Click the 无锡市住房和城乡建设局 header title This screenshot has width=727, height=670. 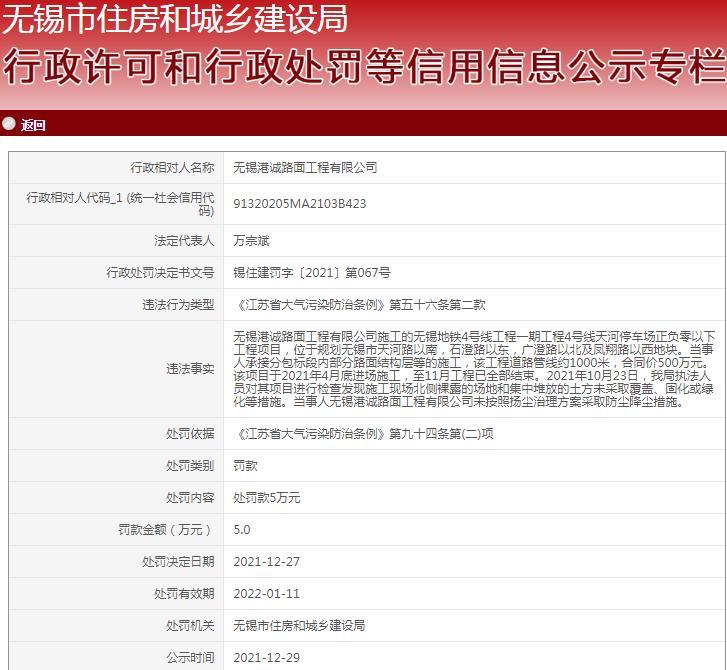175,19
